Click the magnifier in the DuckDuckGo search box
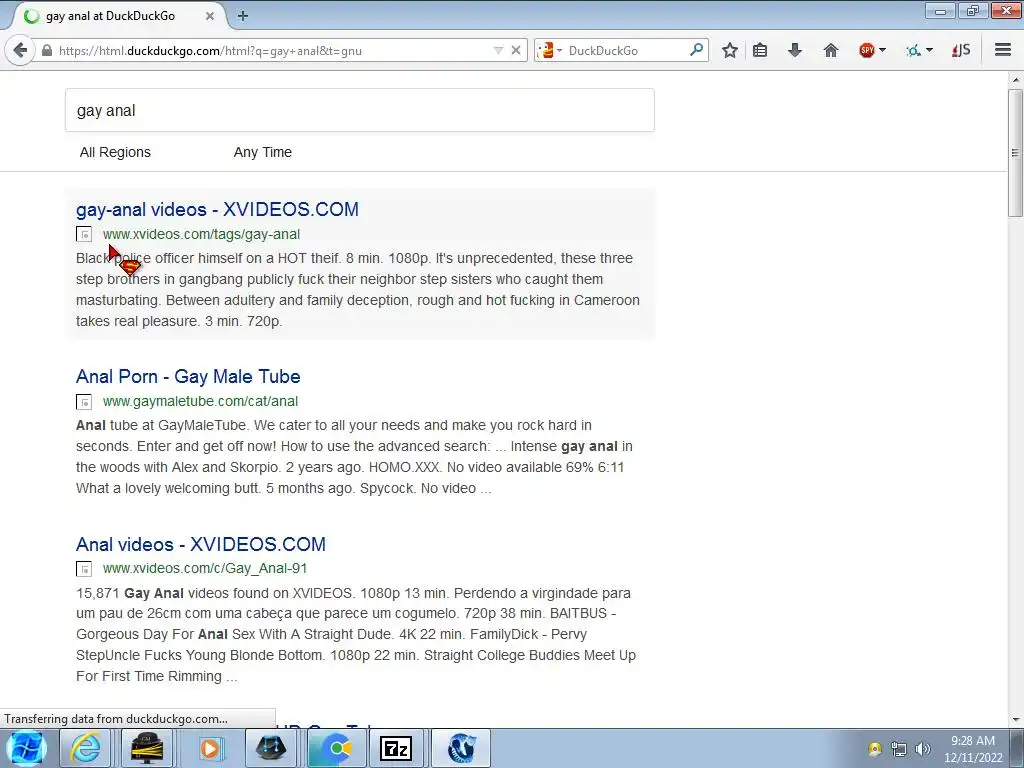 tap(697, 50)
